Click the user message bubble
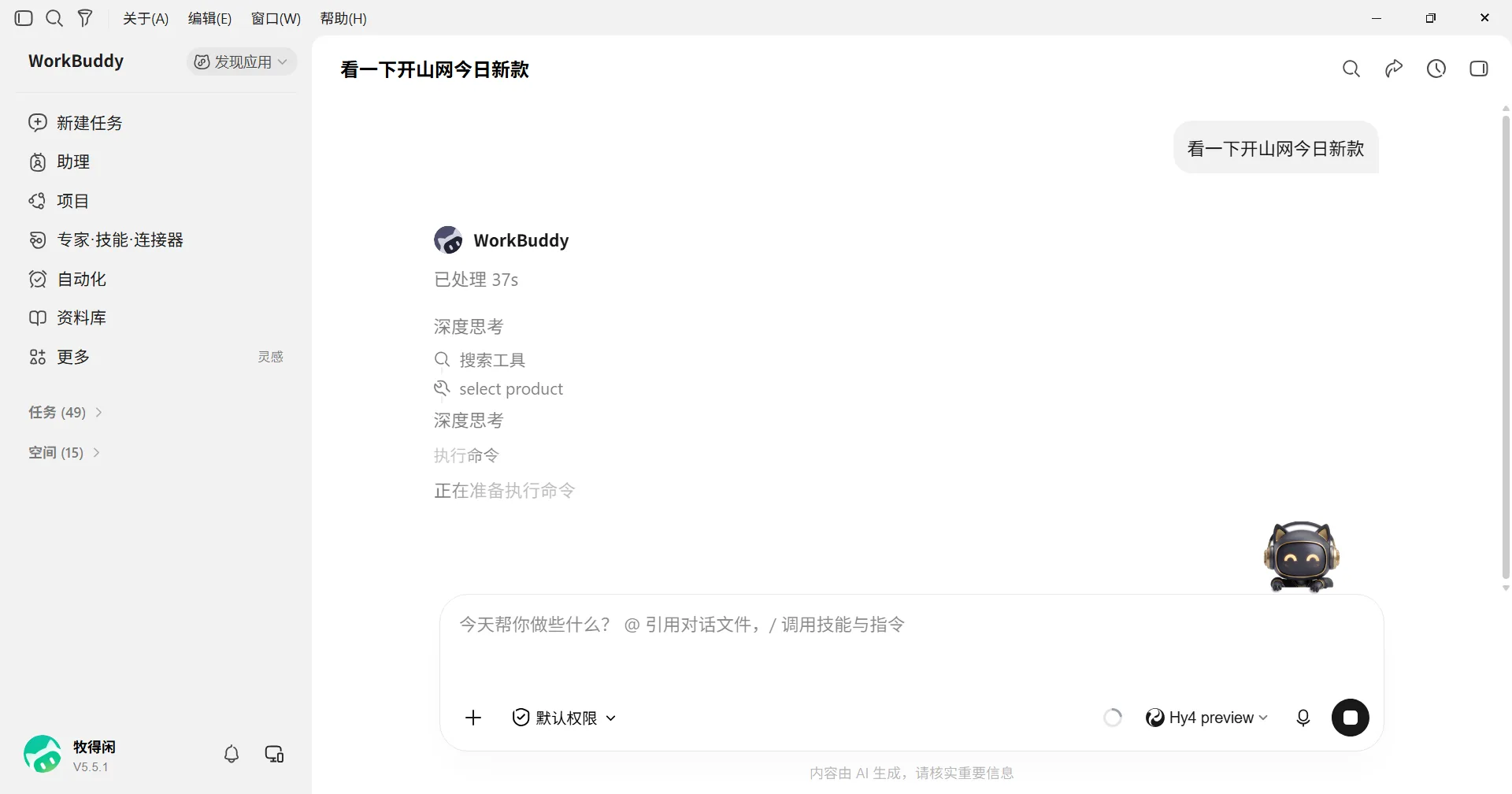The image size is (1512, 794). 1276,148
